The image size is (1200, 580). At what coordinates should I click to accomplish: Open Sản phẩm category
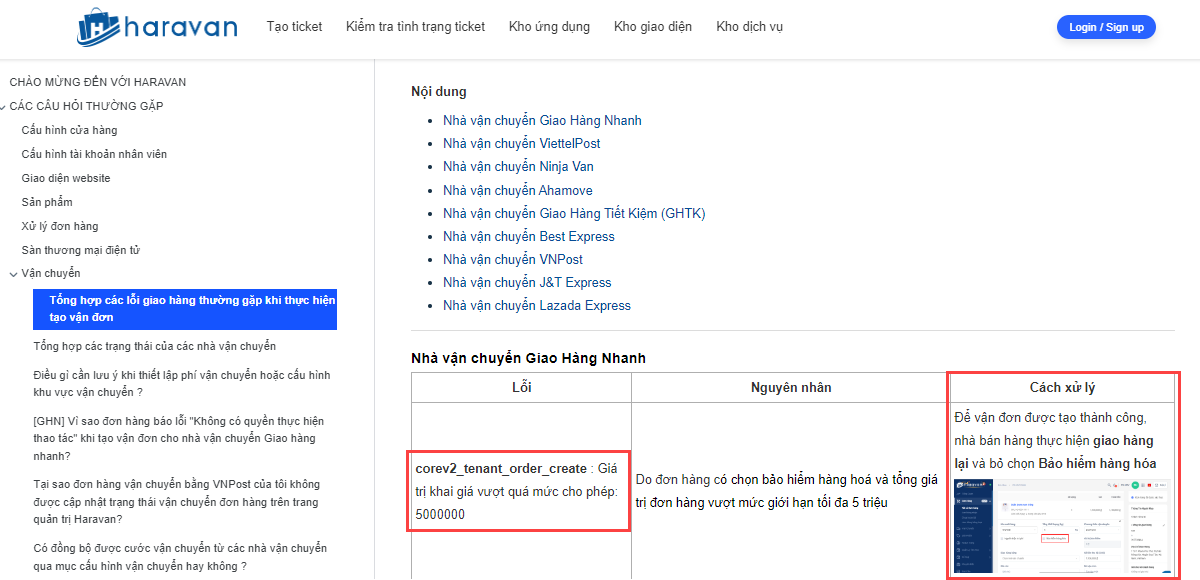coord(47,202)
